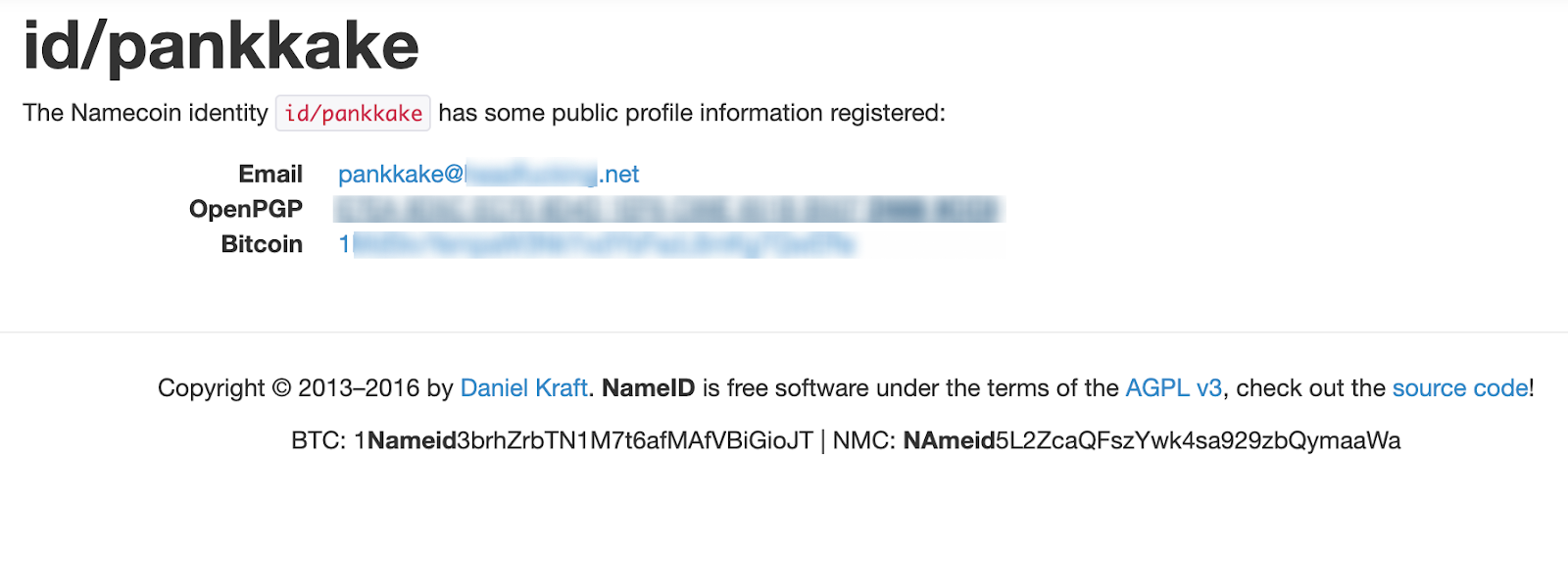Click the blurred Bitcoin address link

[598, 244]
